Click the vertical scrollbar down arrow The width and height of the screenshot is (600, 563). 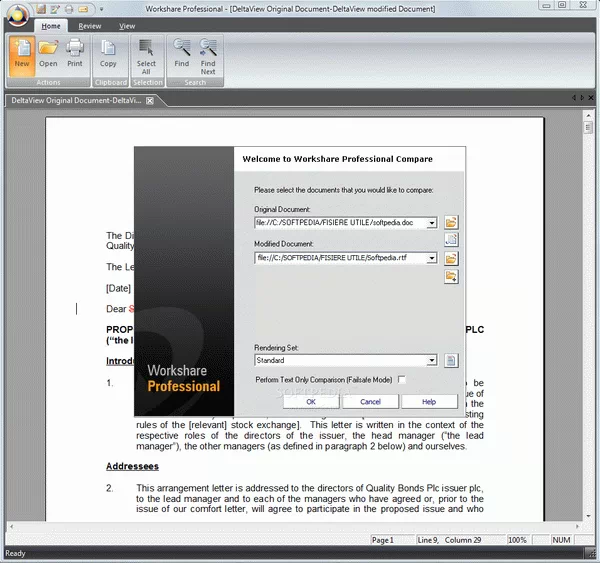pos(589,517)
